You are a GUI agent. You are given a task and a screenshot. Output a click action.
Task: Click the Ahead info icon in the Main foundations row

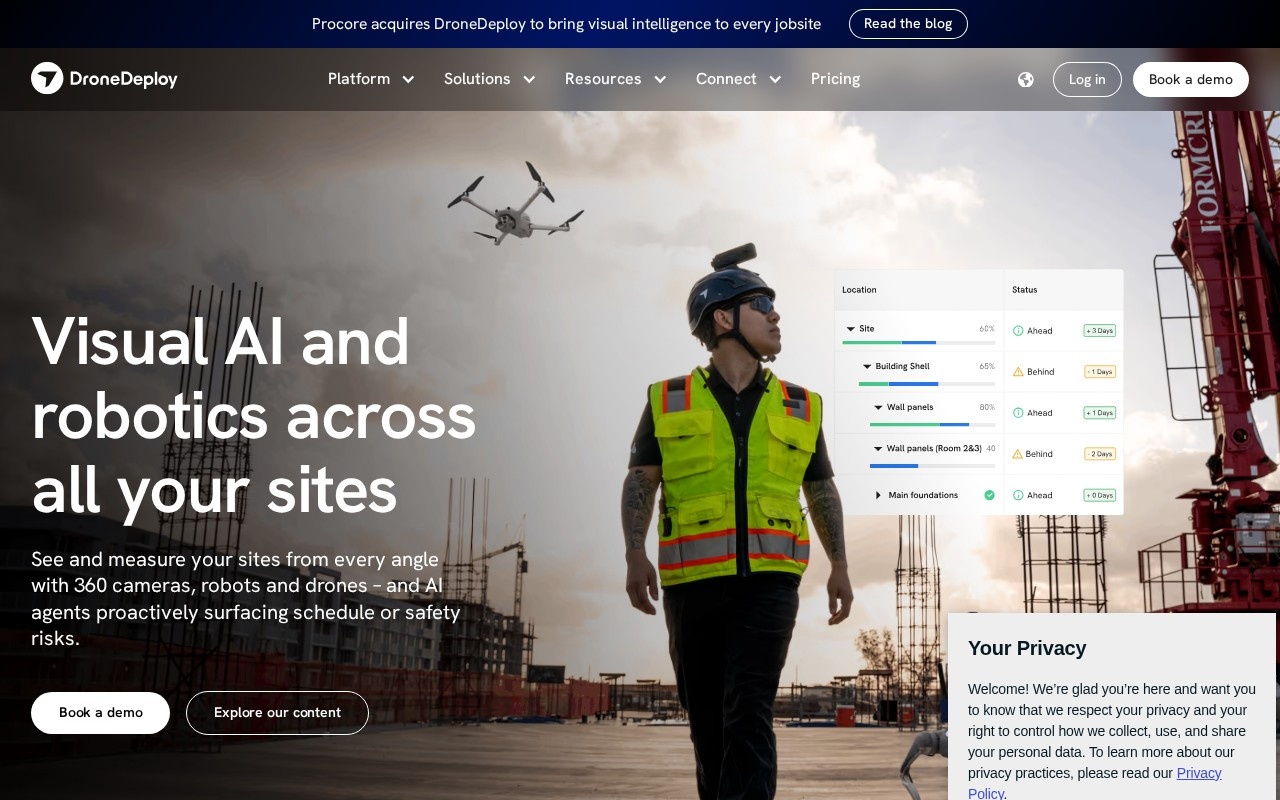[x=1018, y=495]
